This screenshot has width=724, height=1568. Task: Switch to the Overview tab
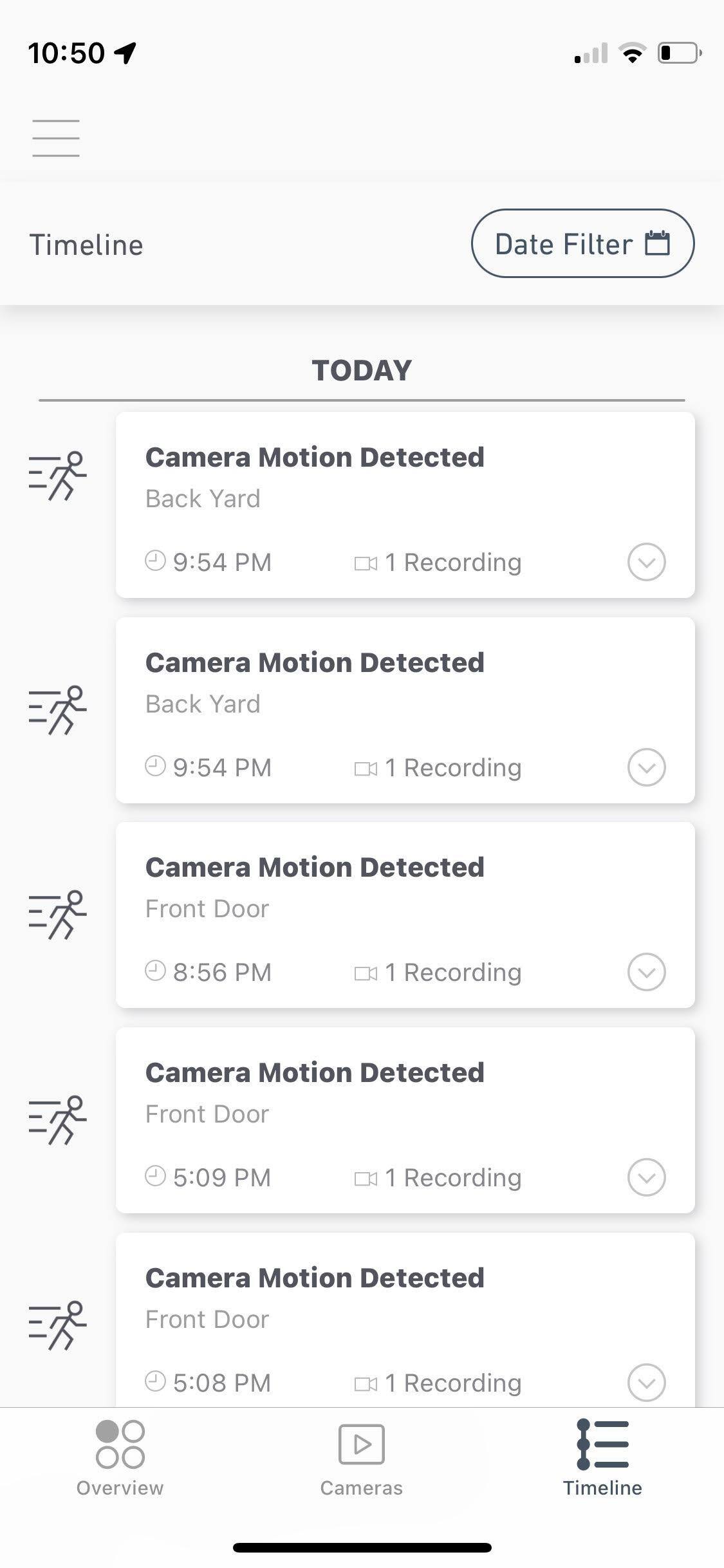pyautogui.click(x=120, y=1459)
